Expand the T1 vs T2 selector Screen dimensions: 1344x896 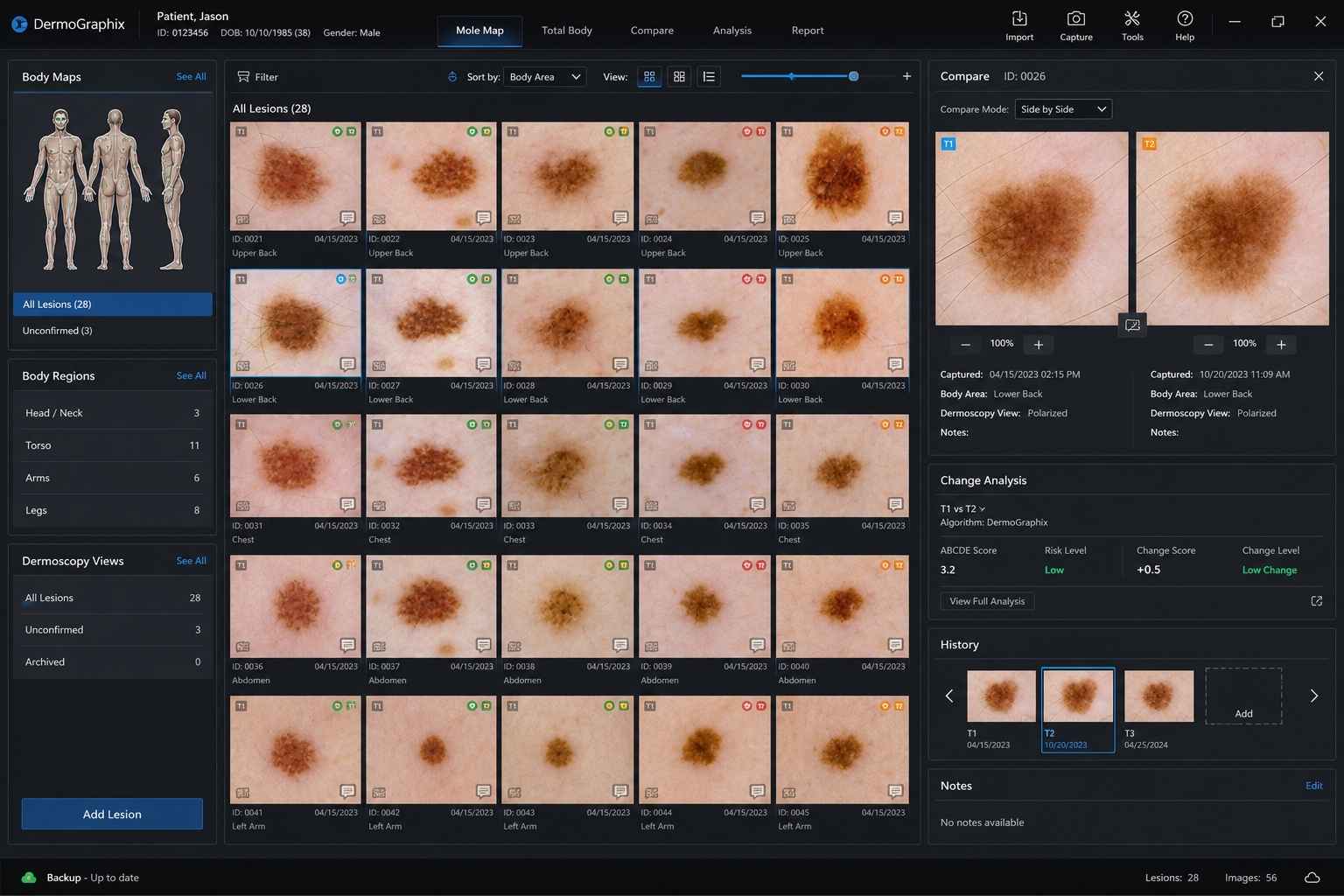tap(962, 509)
